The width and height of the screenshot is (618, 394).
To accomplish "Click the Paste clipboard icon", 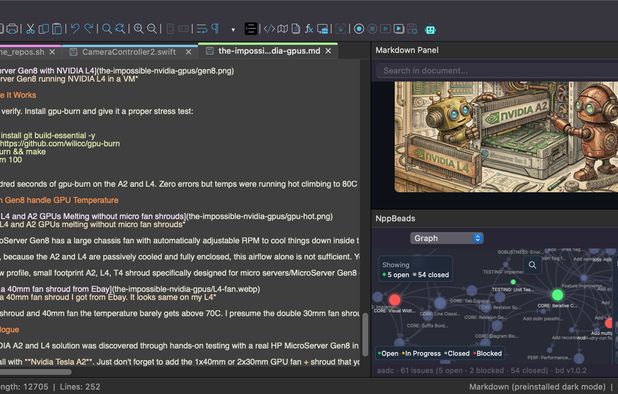I will pos(57,29).
